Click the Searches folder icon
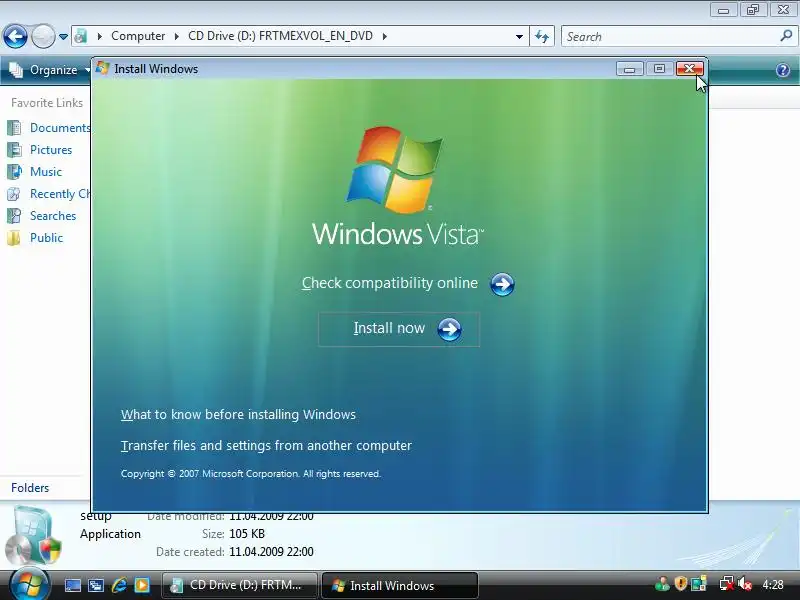The image size is (800, 600). tap(14, 215)
